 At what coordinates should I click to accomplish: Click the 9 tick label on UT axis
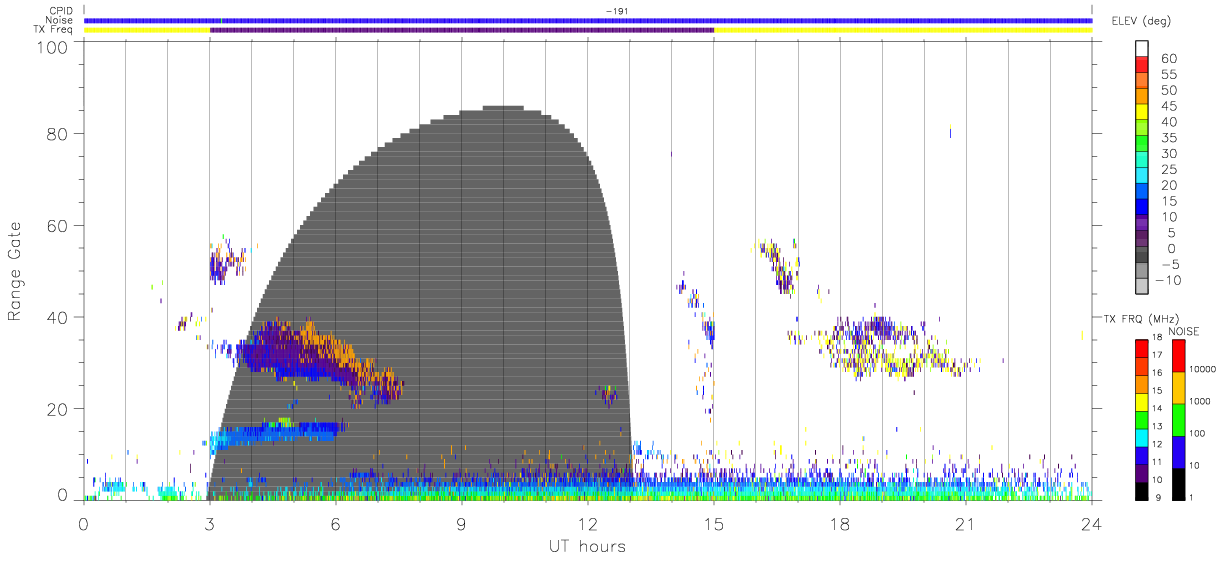462,523
